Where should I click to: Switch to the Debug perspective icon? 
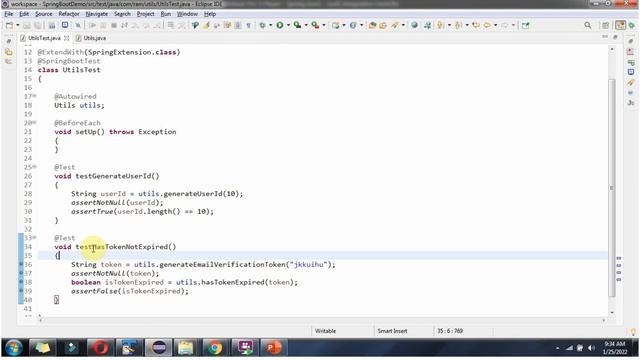[x=632, y=25]
